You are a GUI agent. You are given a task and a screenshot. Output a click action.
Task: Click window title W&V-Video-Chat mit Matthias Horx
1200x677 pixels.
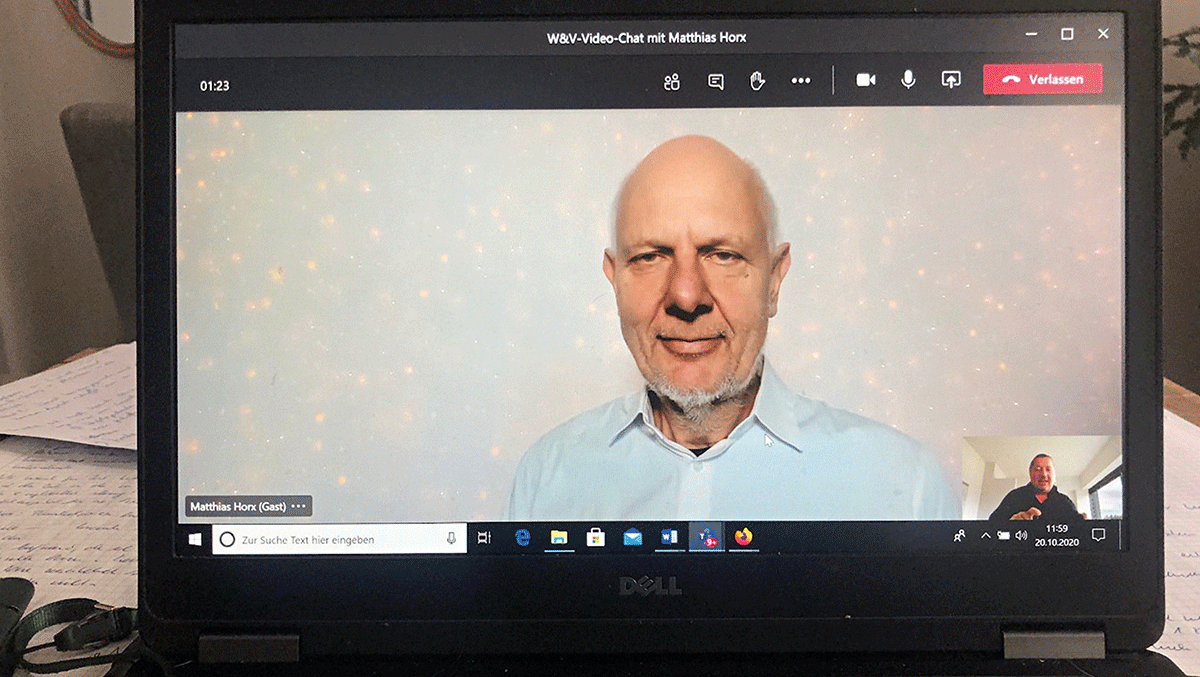coord(646,38)
